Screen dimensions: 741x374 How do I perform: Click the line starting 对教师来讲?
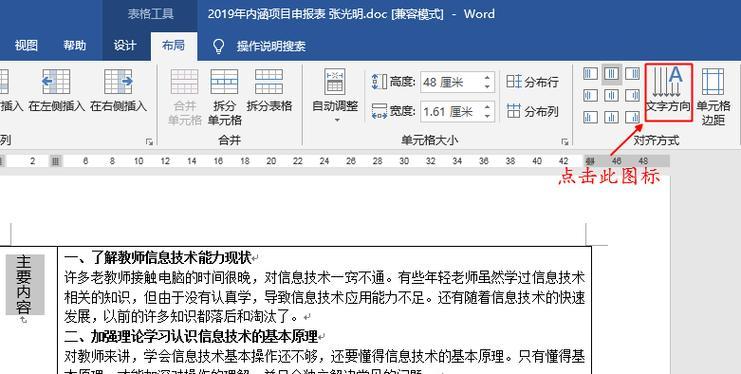324,356
